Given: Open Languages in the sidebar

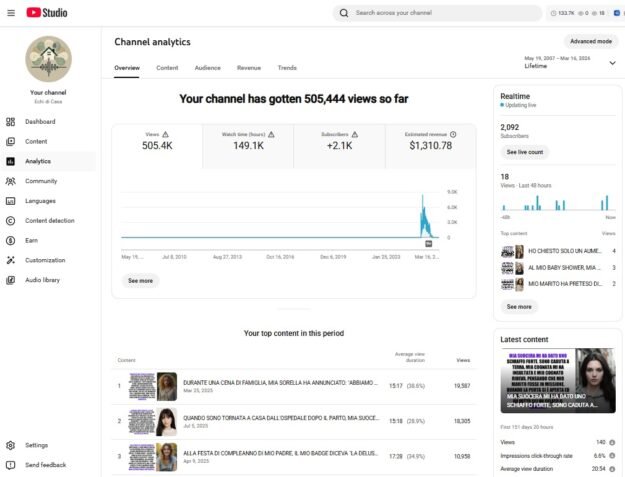Looking at the screenshot, I should [40, 201].
